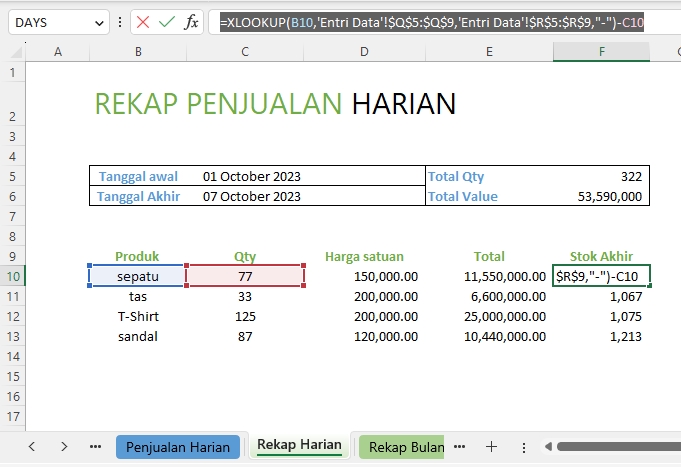Select the Qty cell showing 77
This screenshot has height=467, width=681.
pyautogui.click(x=245, y=276)
